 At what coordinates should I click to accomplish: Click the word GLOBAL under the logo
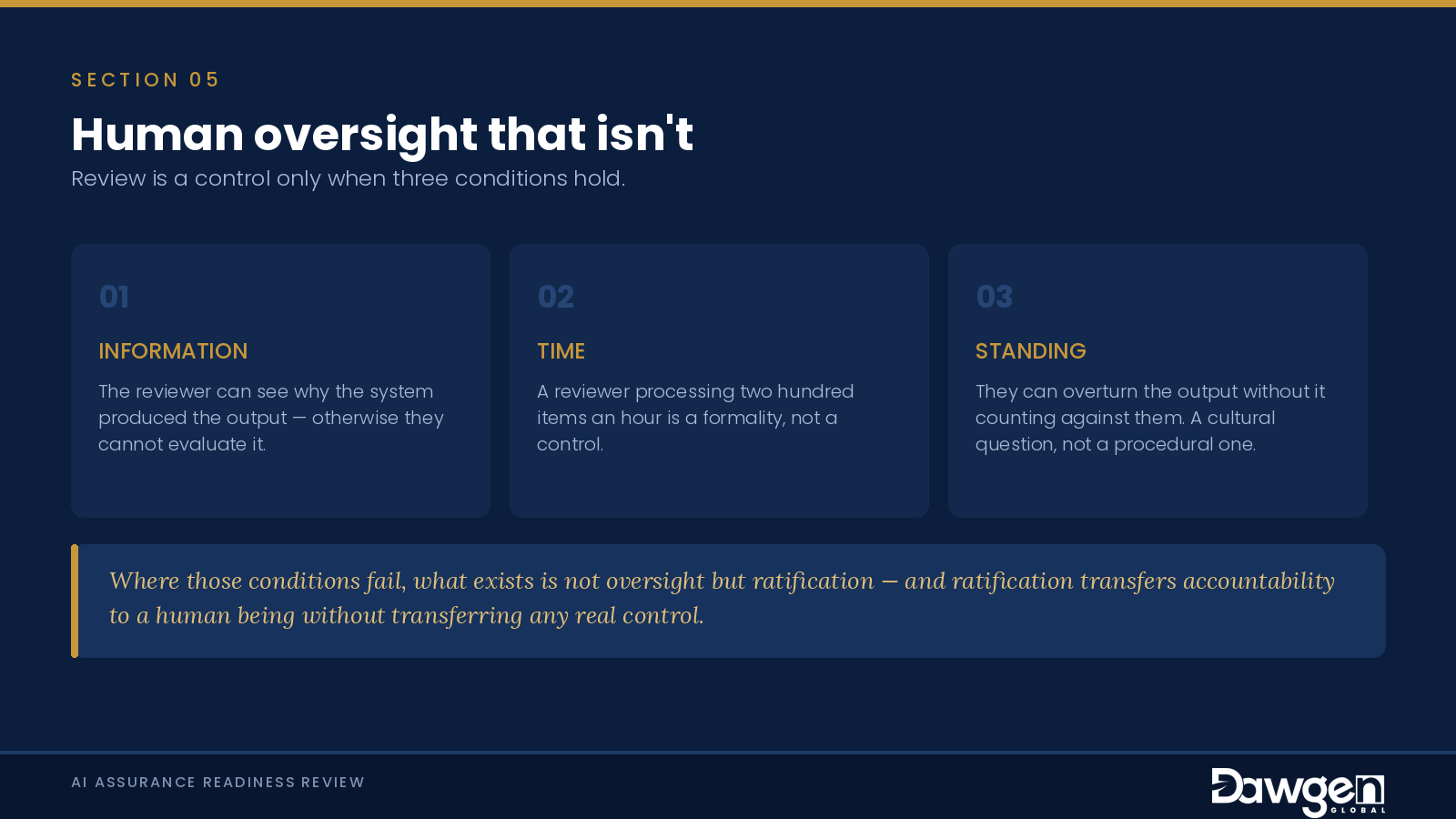tap(1358, 810)
